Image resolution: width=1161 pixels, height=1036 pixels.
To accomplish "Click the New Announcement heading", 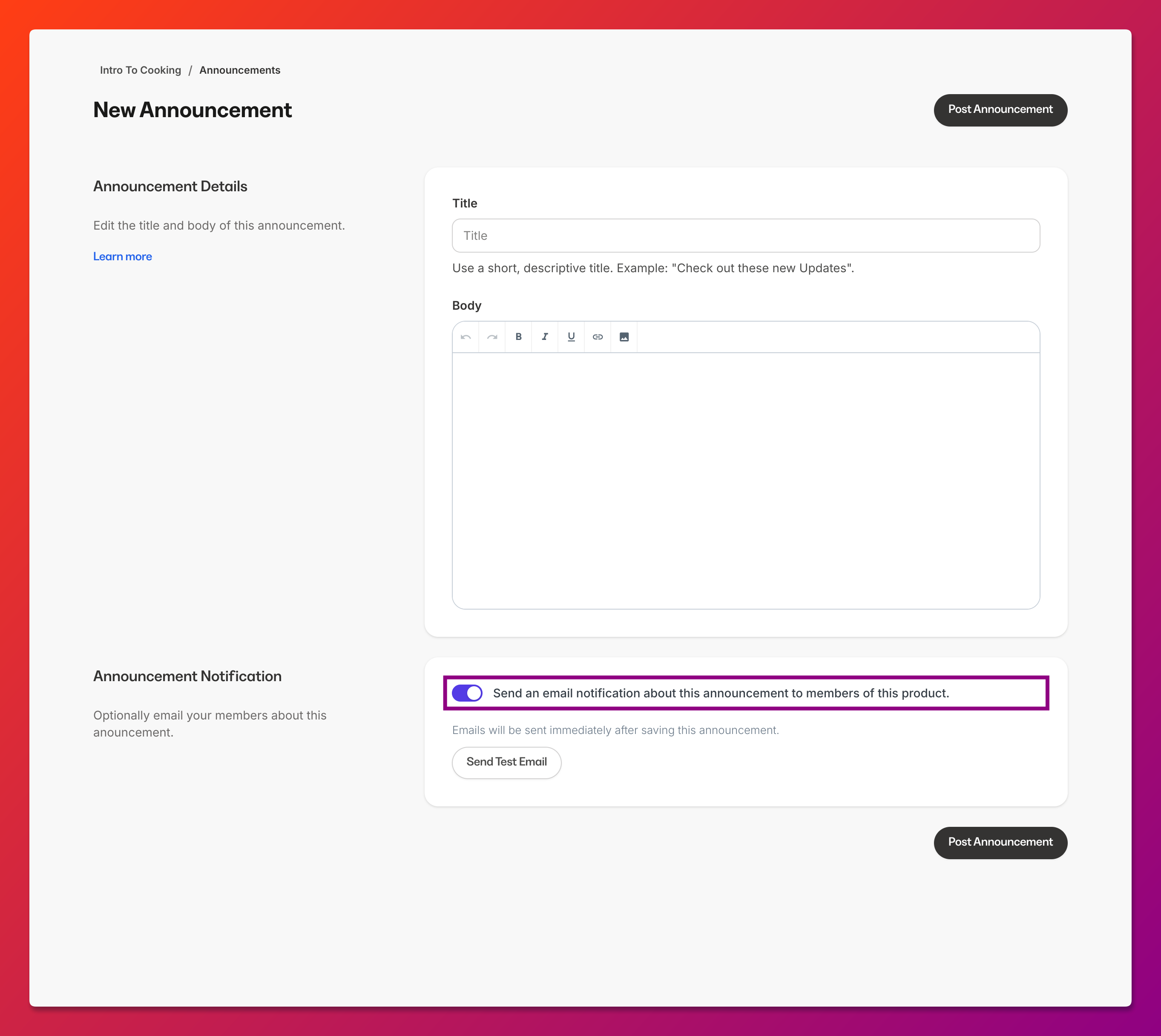I will tap(193, 110).
